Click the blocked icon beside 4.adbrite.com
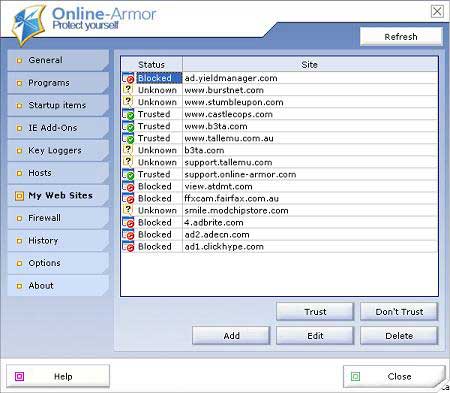The width and height of the screenshot is (450, 393). pos(128,222)
